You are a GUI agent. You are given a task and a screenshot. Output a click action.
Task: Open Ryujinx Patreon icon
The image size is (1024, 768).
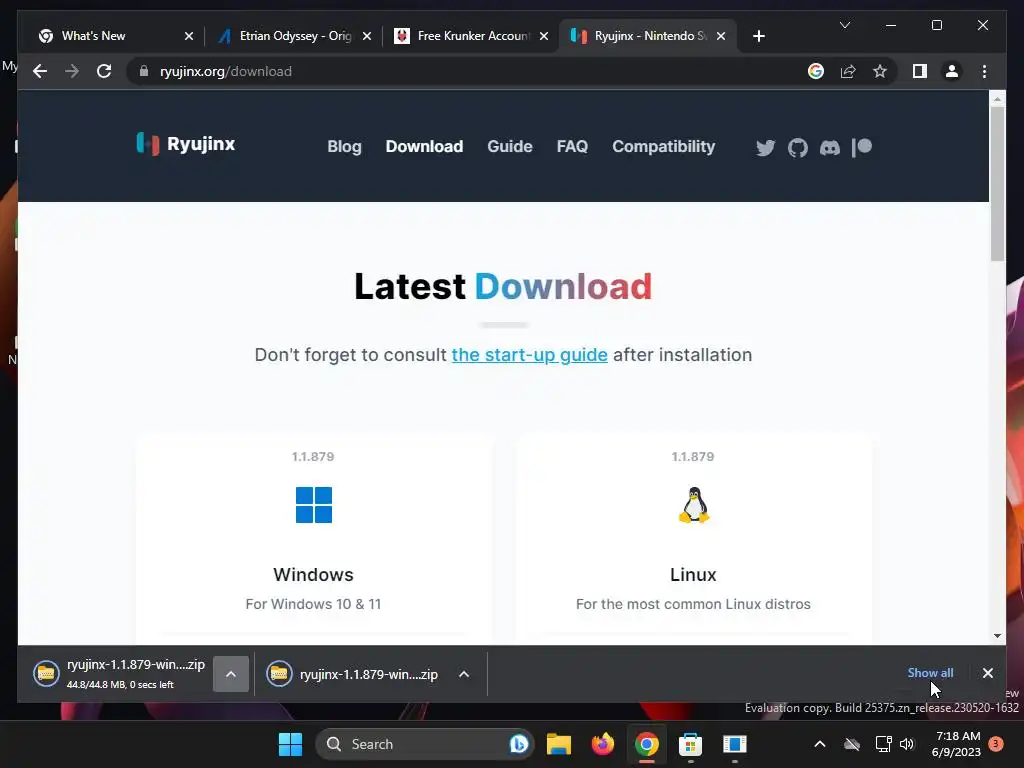[862, 148]
